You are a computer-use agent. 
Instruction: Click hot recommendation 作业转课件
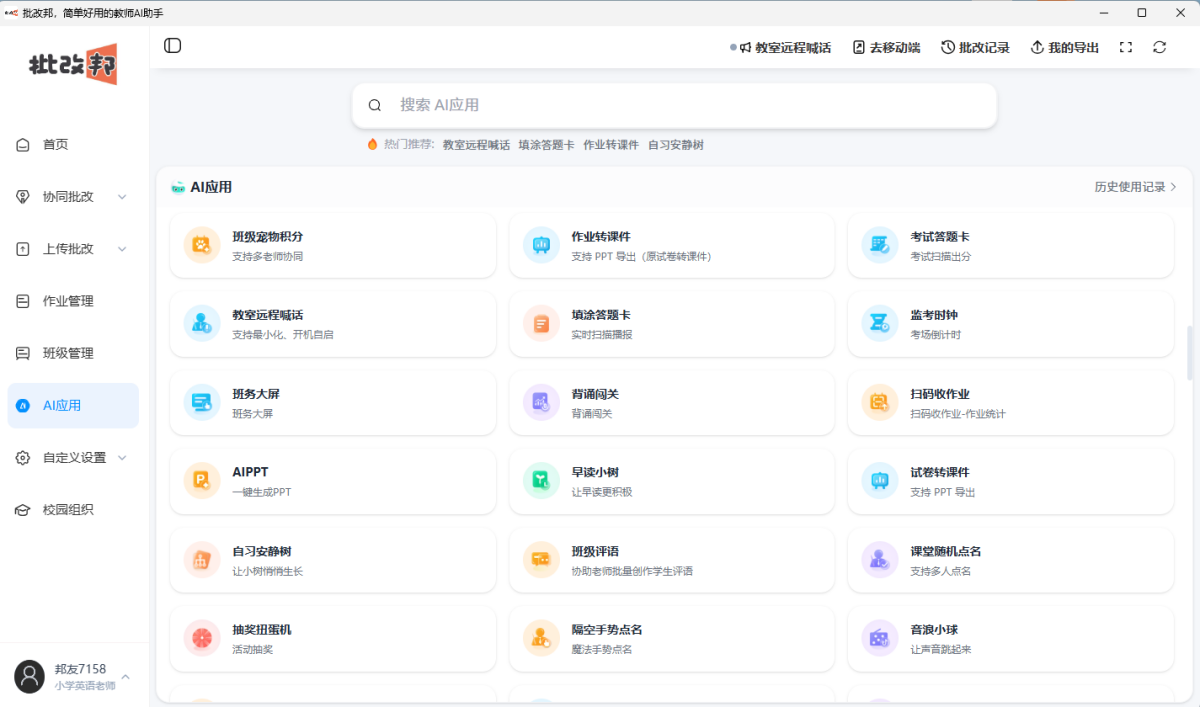[611, 145]
